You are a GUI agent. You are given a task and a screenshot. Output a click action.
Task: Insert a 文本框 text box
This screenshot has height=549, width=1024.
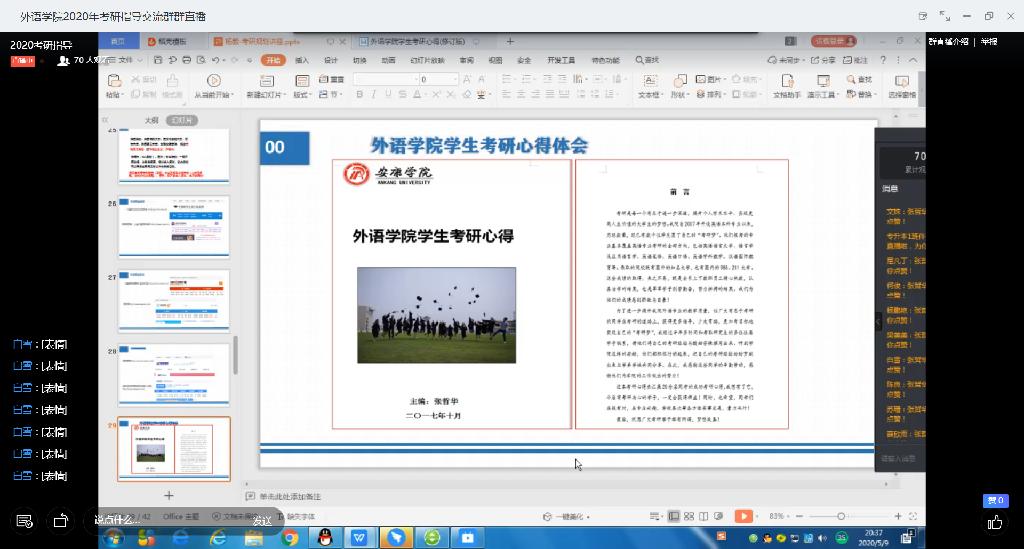pos(649,80)
